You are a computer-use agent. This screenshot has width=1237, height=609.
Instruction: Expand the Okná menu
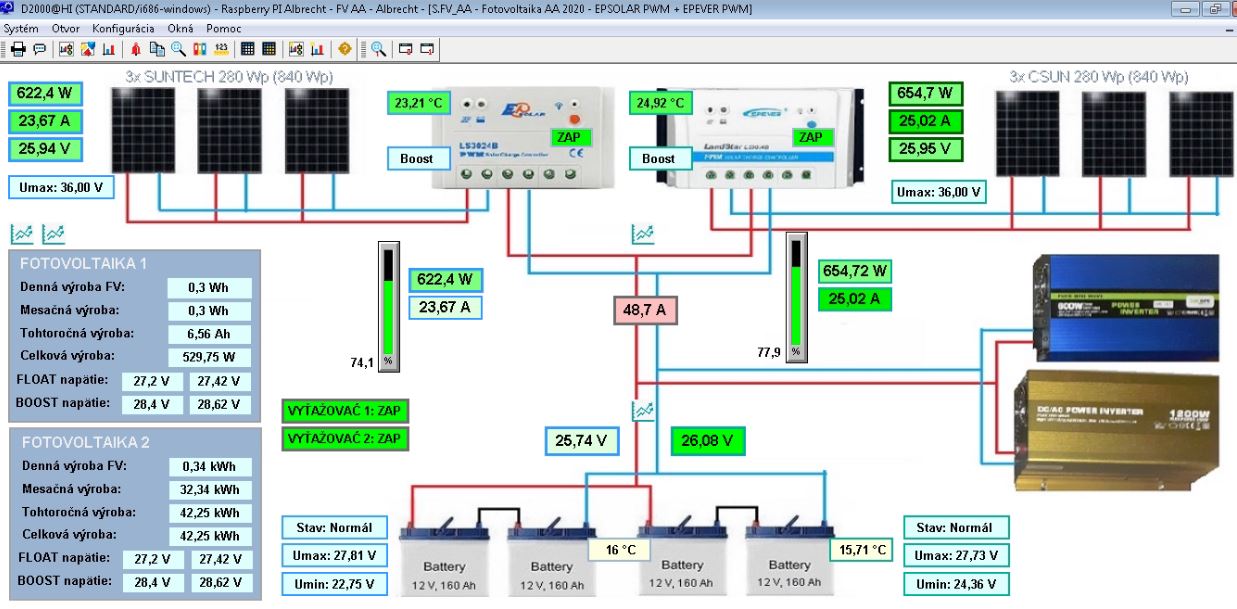tap(181, 29)
